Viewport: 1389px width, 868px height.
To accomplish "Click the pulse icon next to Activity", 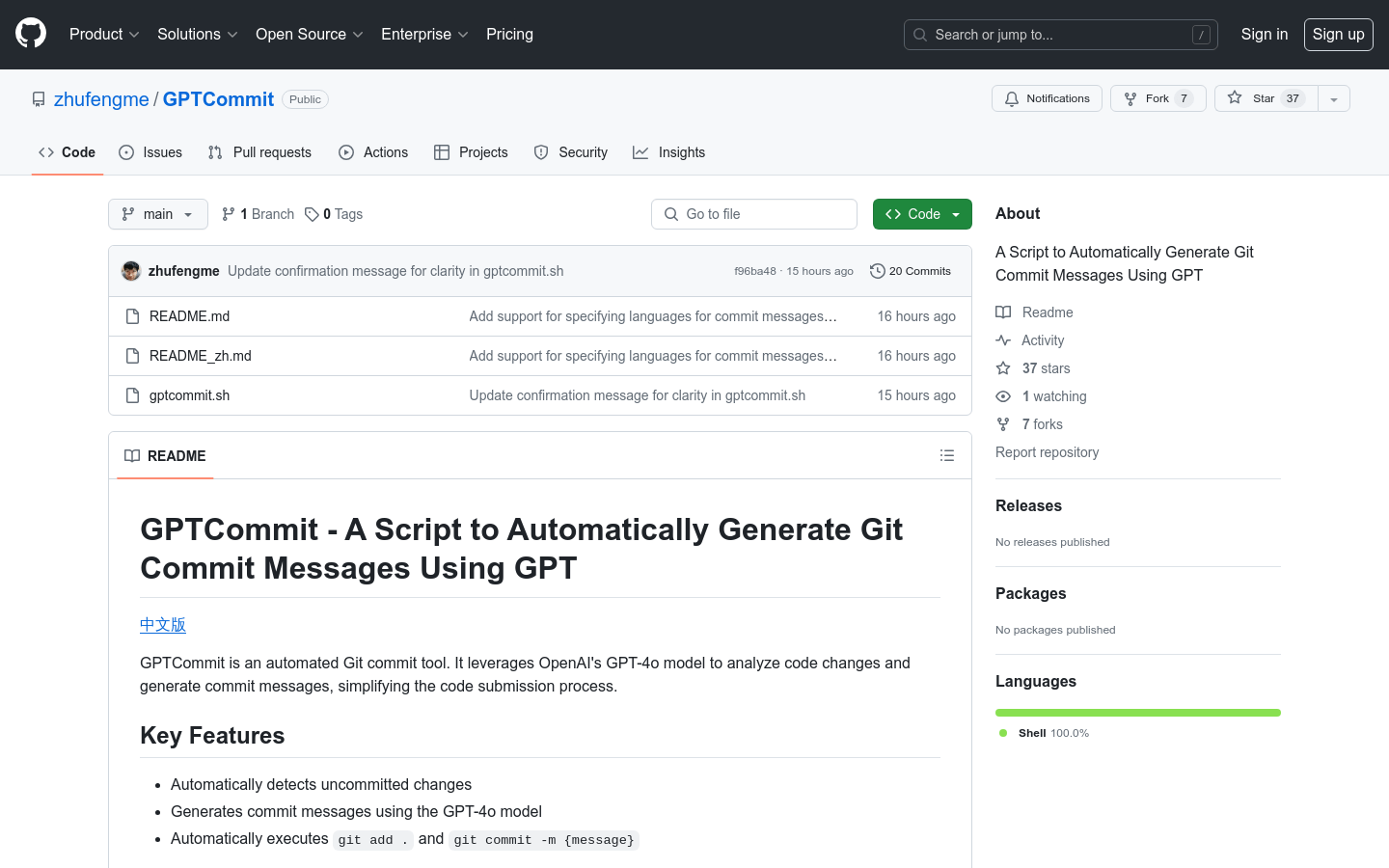I will click(x=1003, y=340).
